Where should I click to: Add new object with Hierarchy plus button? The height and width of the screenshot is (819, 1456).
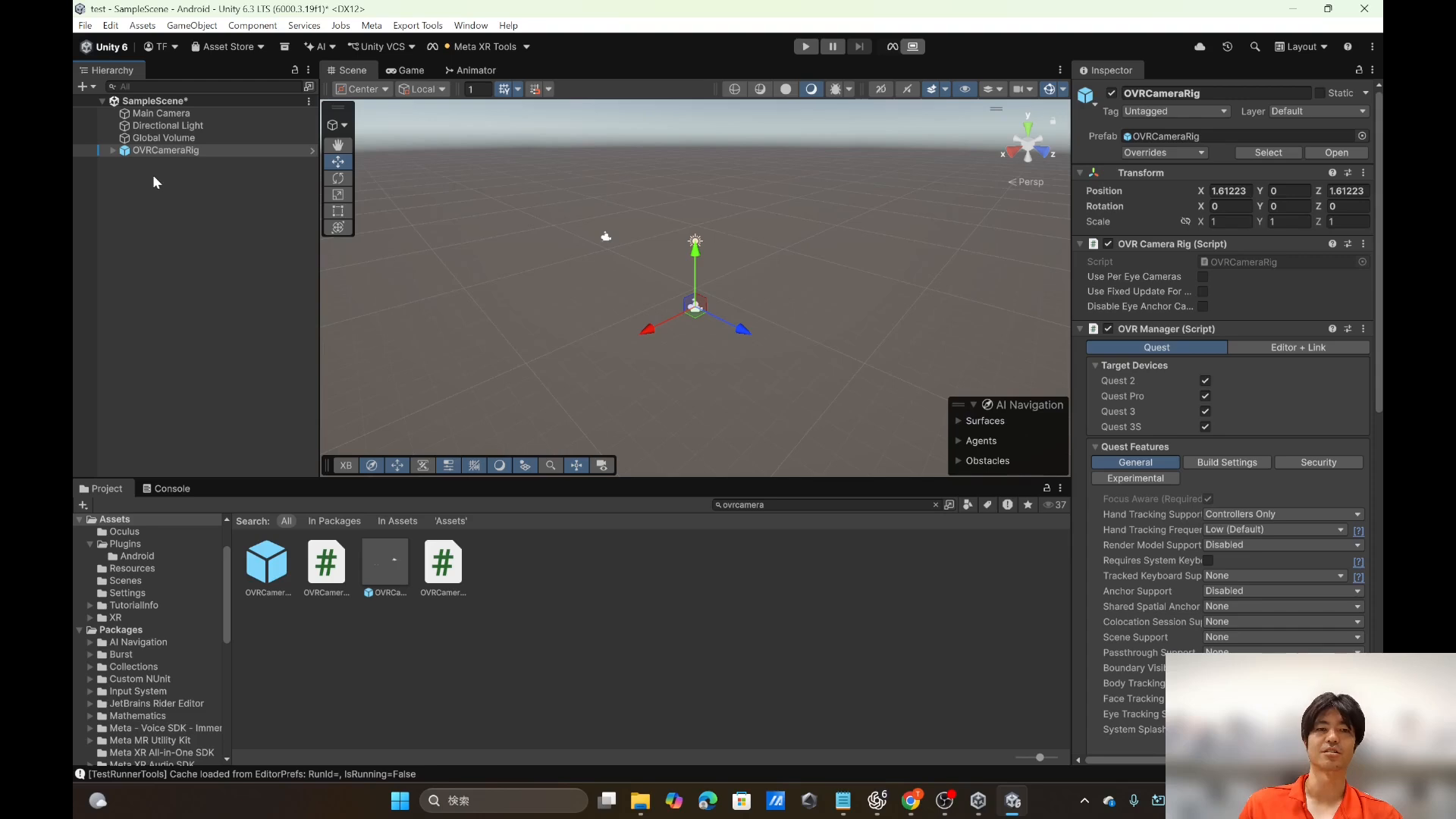[x=86, y=86]
